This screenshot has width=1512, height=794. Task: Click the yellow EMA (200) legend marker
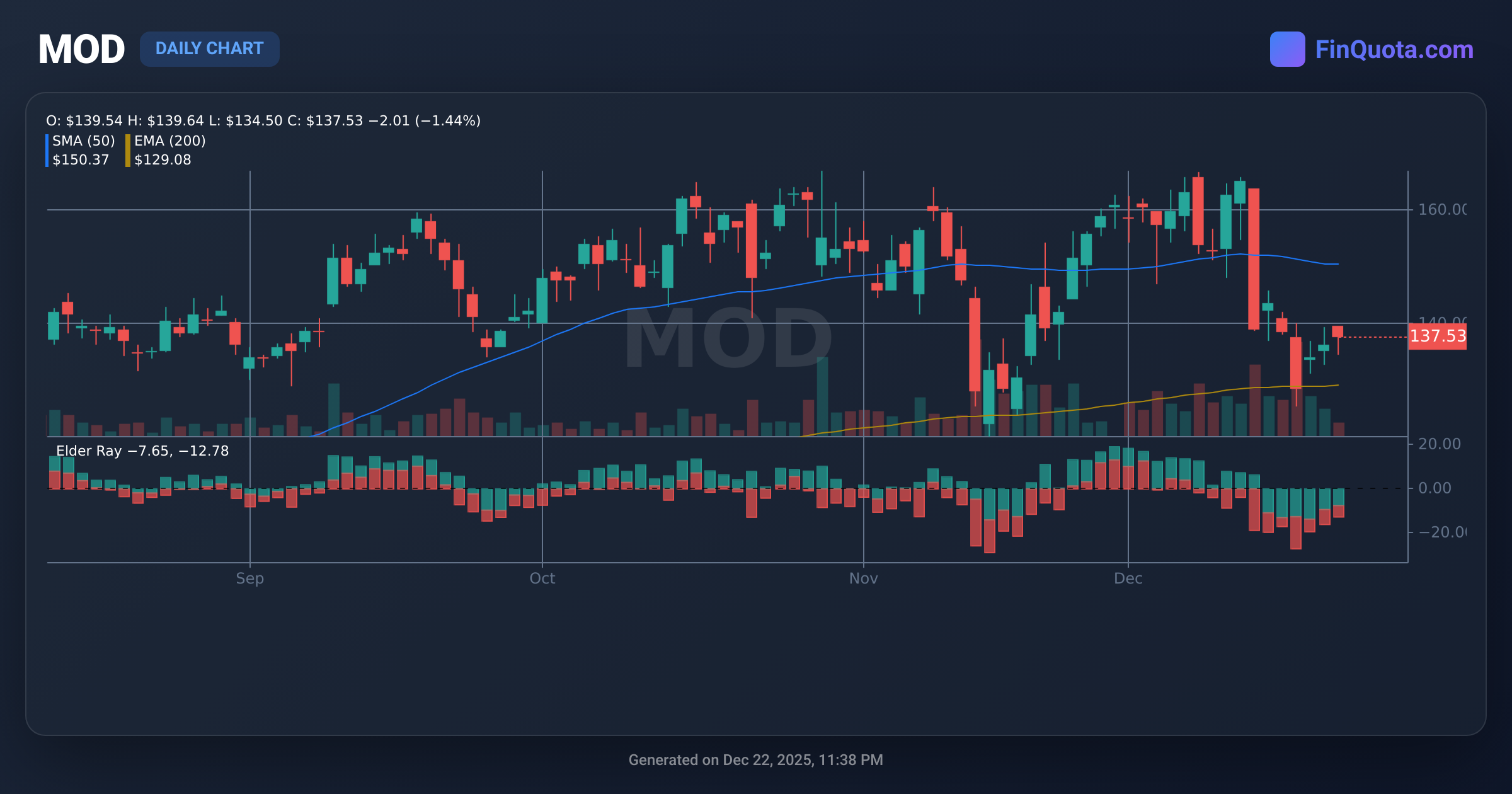127,149
